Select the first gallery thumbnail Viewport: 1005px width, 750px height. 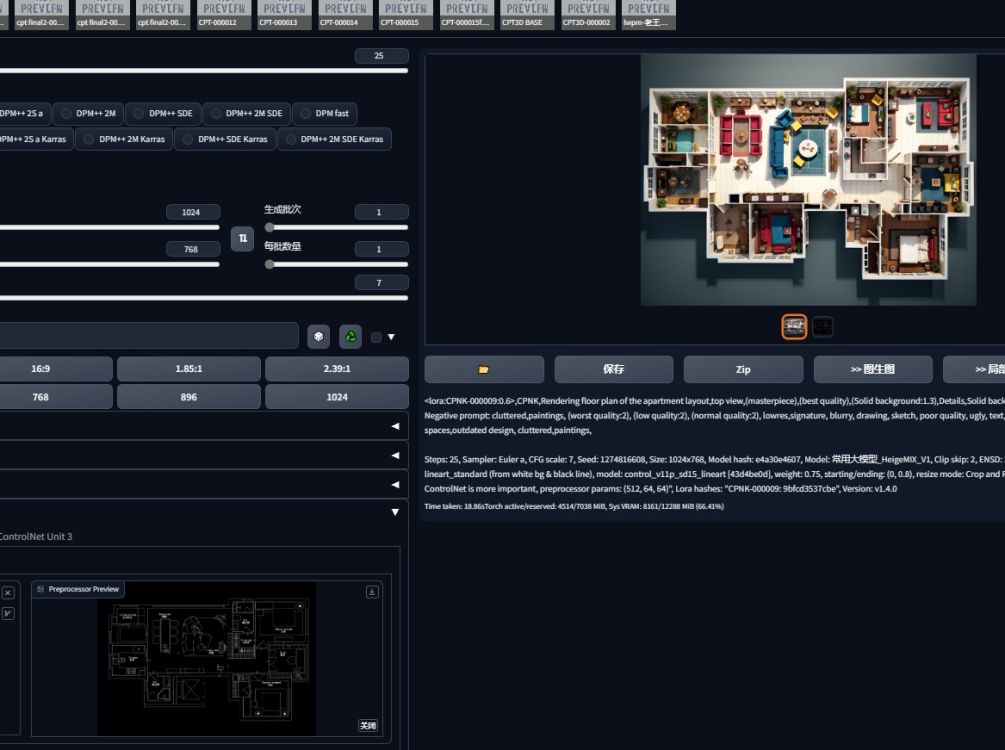tap(794, 327)
